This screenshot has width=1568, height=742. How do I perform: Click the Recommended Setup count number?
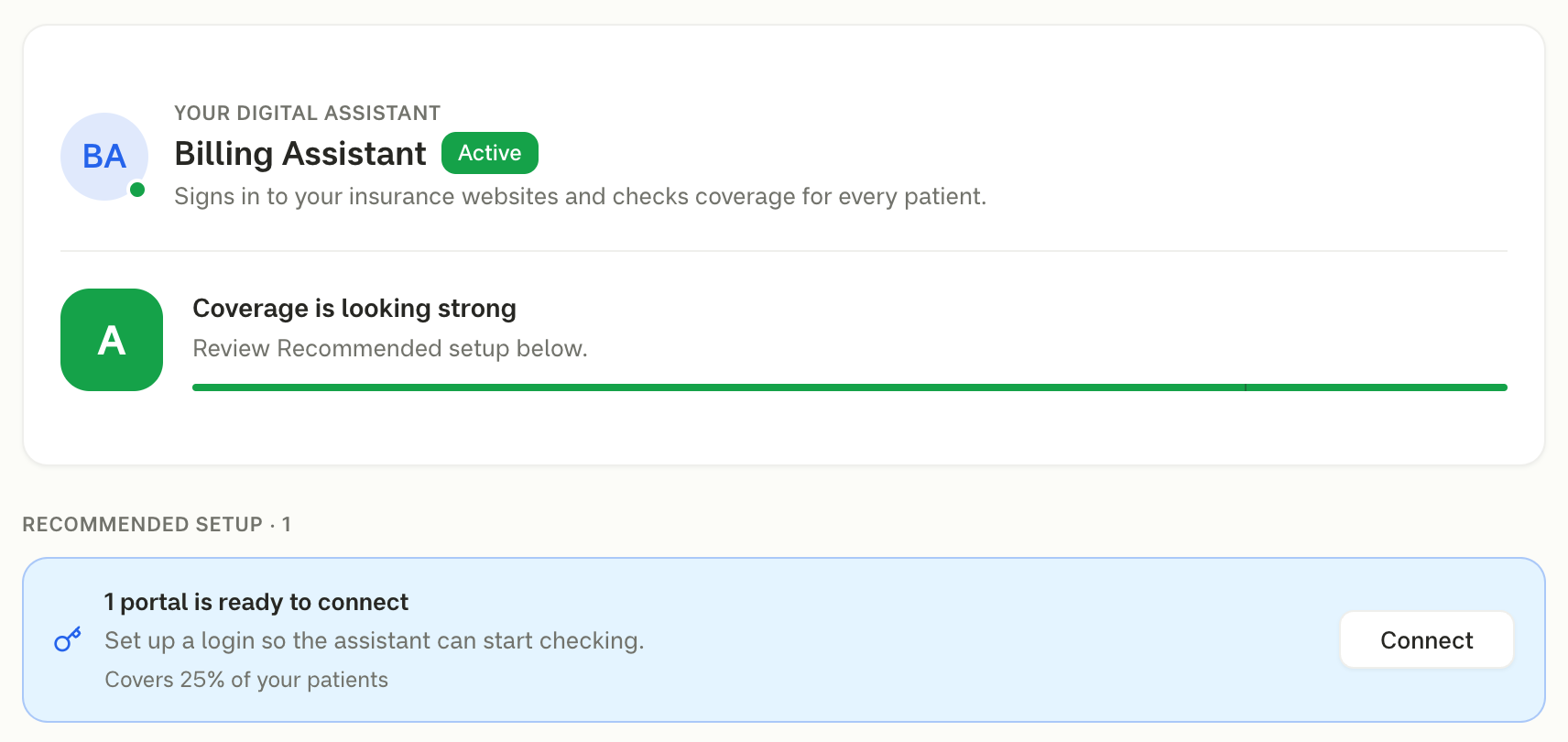pyautogui.click(x=287, y=524)
